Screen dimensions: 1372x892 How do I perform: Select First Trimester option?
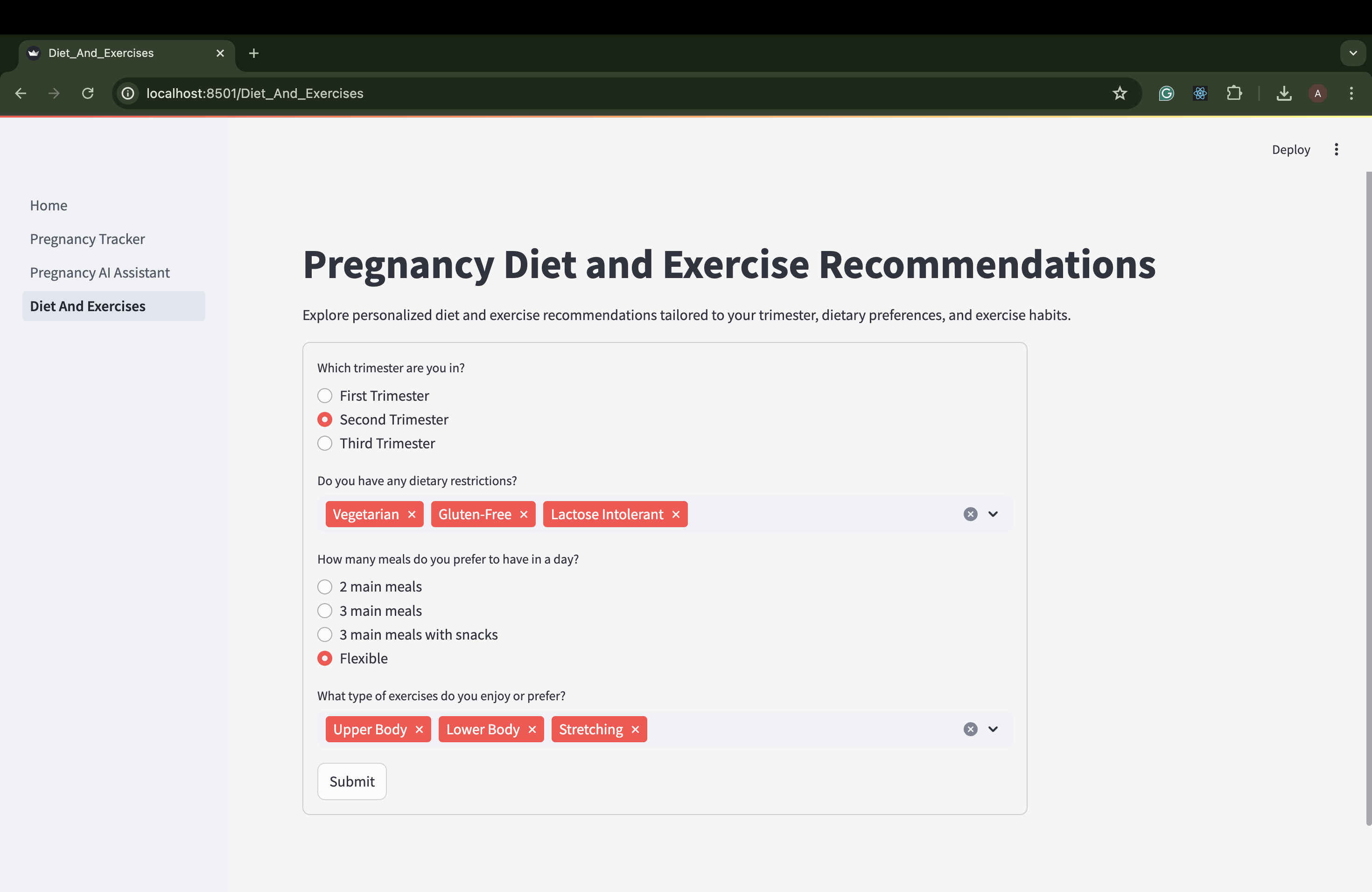pos(324,396)
